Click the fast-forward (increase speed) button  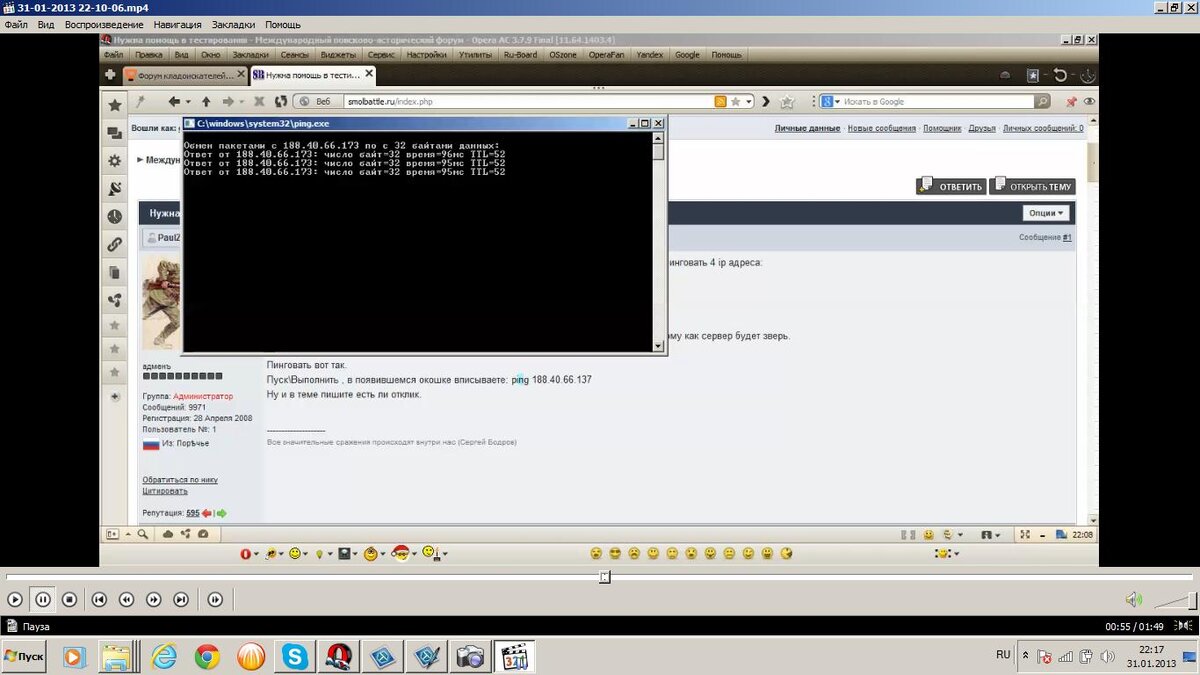click(154, 600)
